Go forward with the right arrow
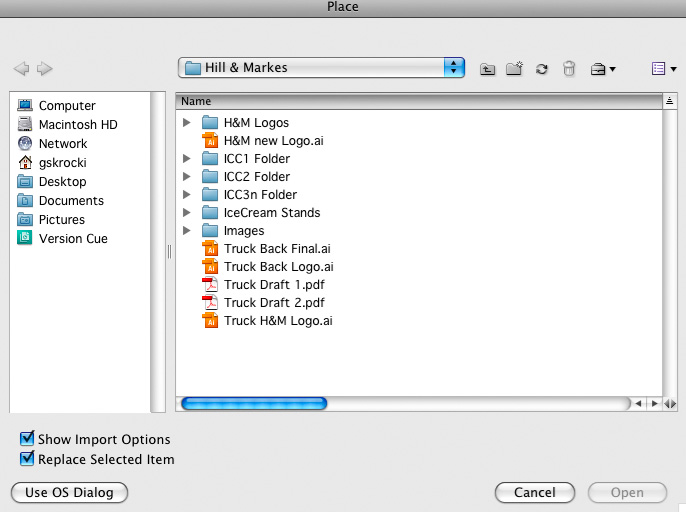This screenshot has height=512, width=686. pyautogui.click(x=45, y=69)
